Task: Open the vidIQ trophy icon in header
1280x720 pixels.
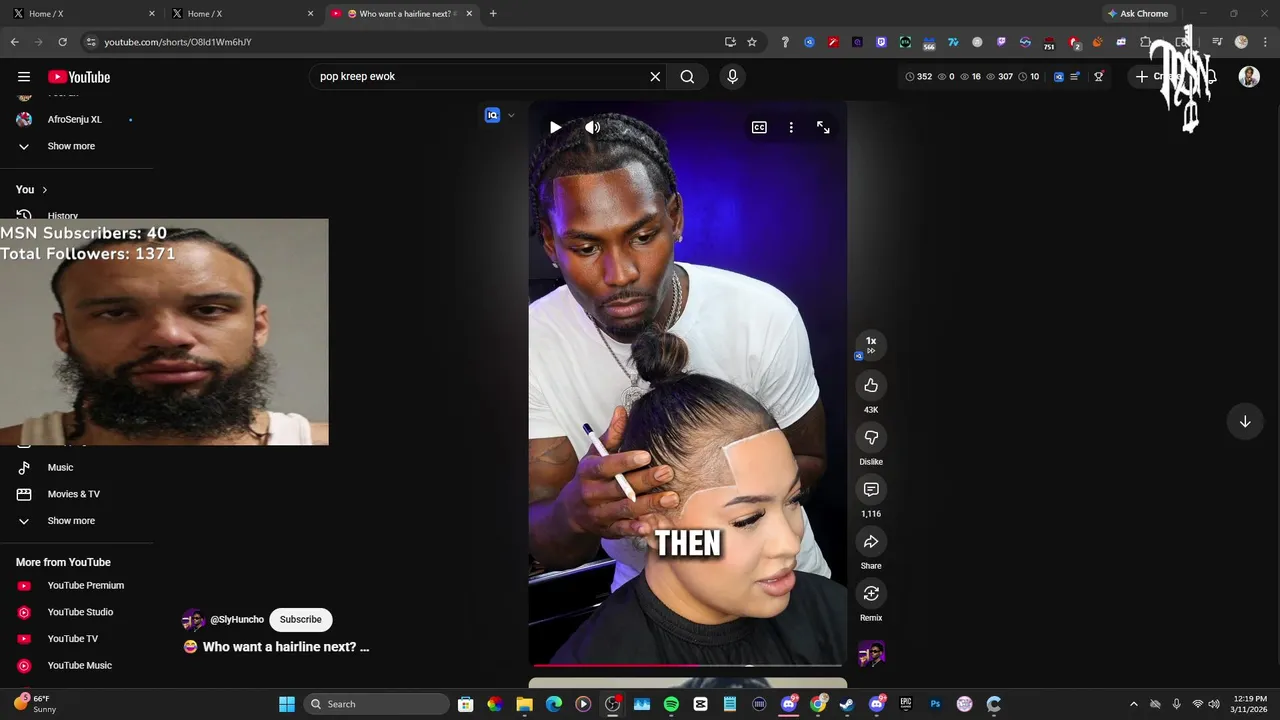Action: 1098,77
